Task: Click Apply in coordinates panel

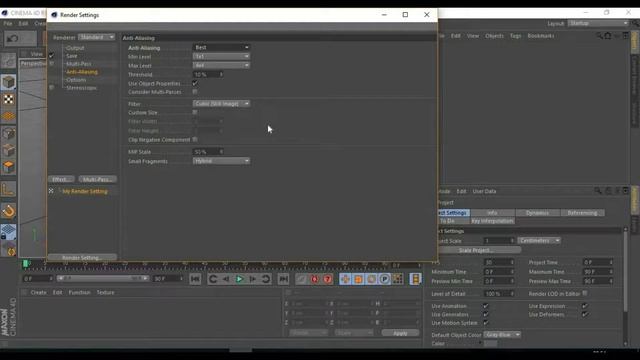Action: 400,333
